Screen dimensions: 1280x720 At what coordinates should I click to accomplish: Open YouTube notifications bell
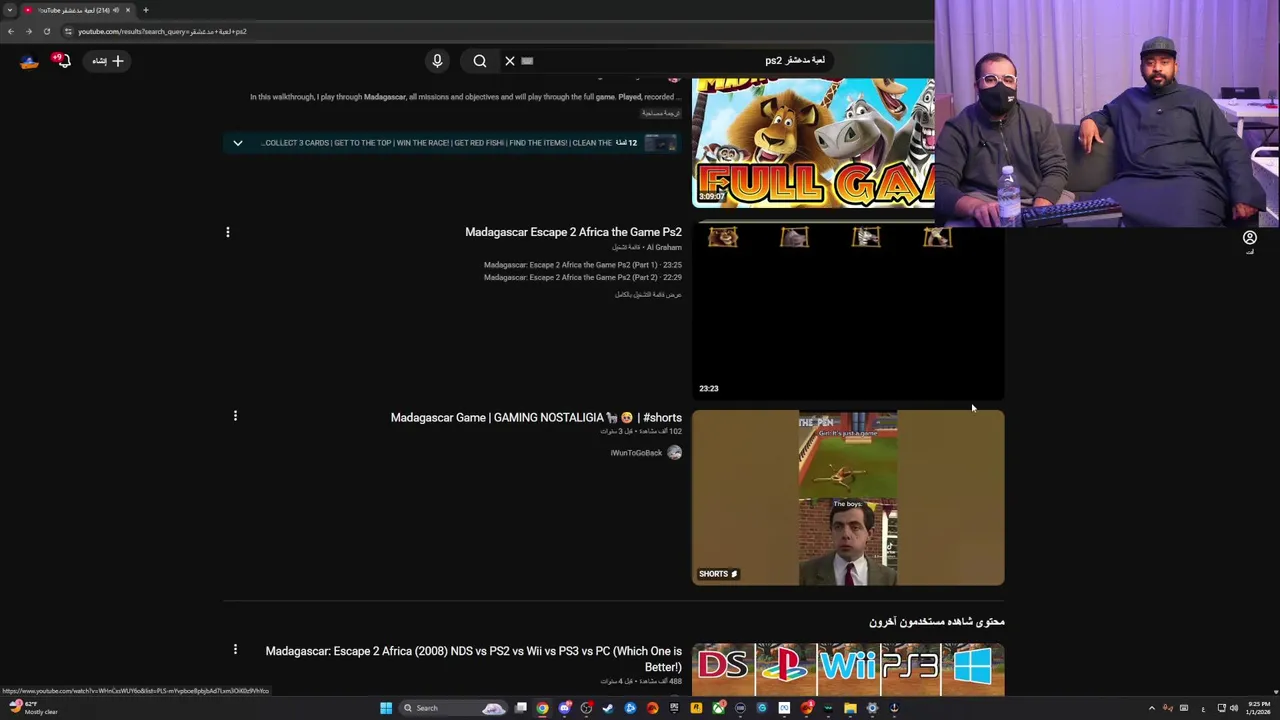click(x=62, y=61)
